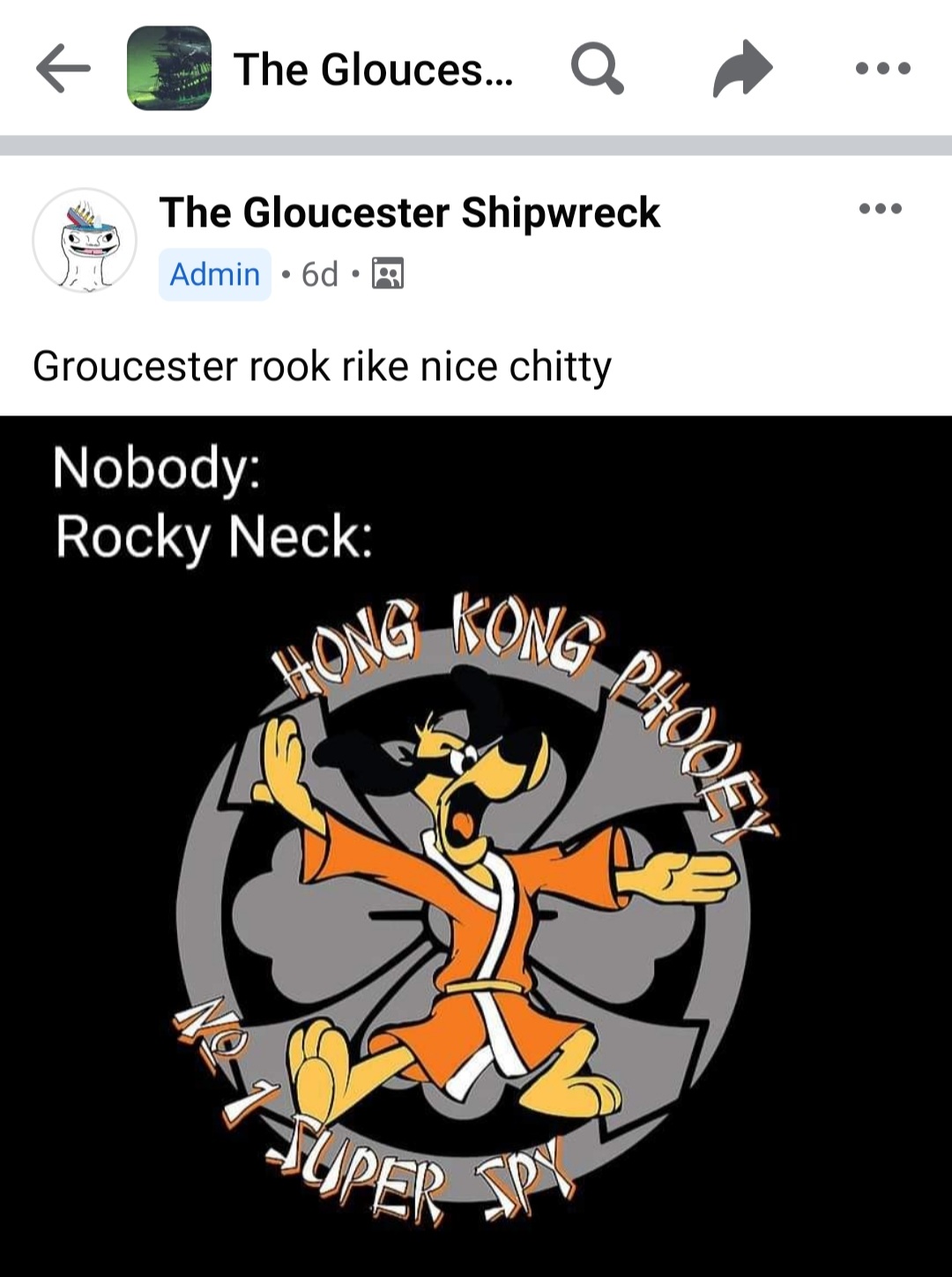Tap the "Nobody:" text in the meme
Image resolution: width=952 pixels, height=1277 pixels.
(x=156, y=468)
